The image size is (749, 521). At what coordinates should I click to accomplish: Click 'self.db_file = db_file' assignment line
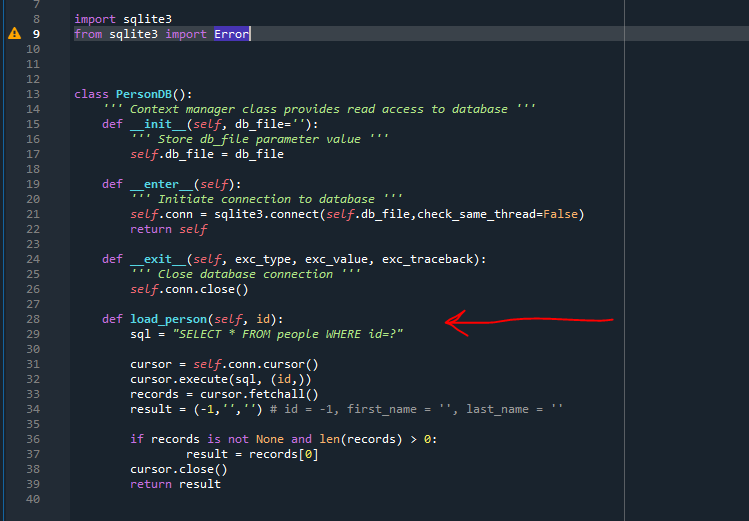click(x=207, y=154)
